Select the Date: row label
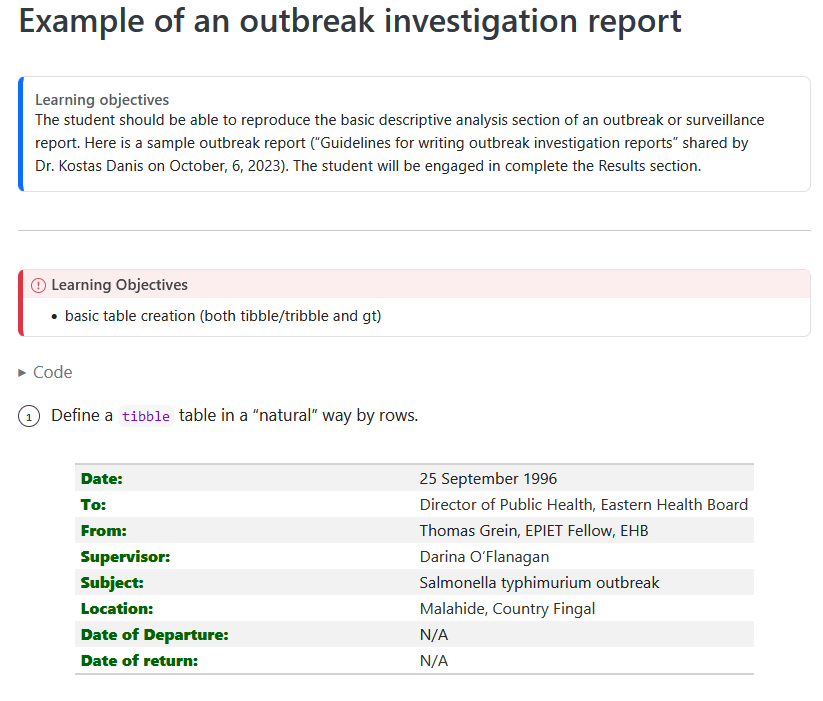Viewport: 823px width, 701px height. click(102, 479)
